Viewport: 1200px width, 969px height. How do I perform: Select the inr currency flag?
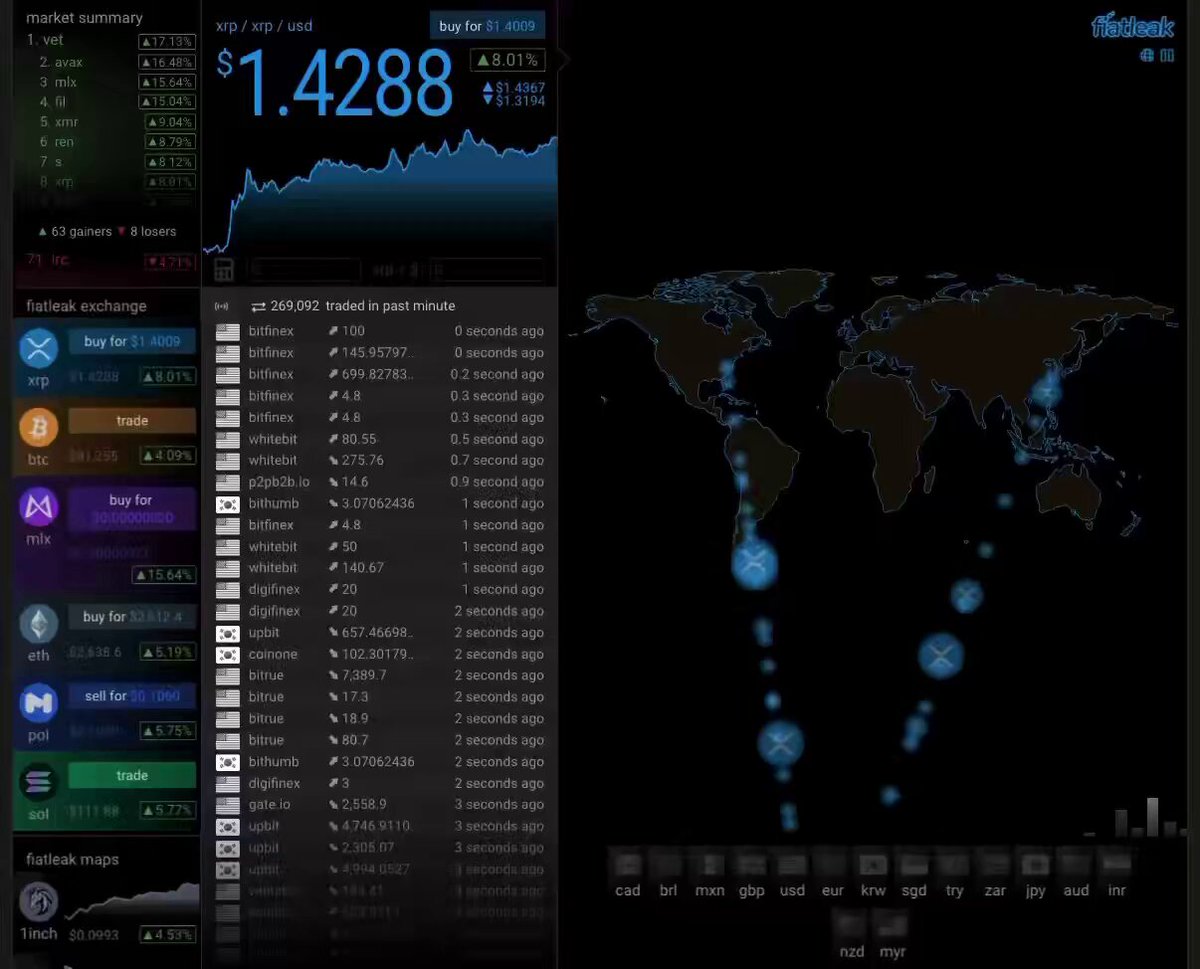[x=1117, y=865]
